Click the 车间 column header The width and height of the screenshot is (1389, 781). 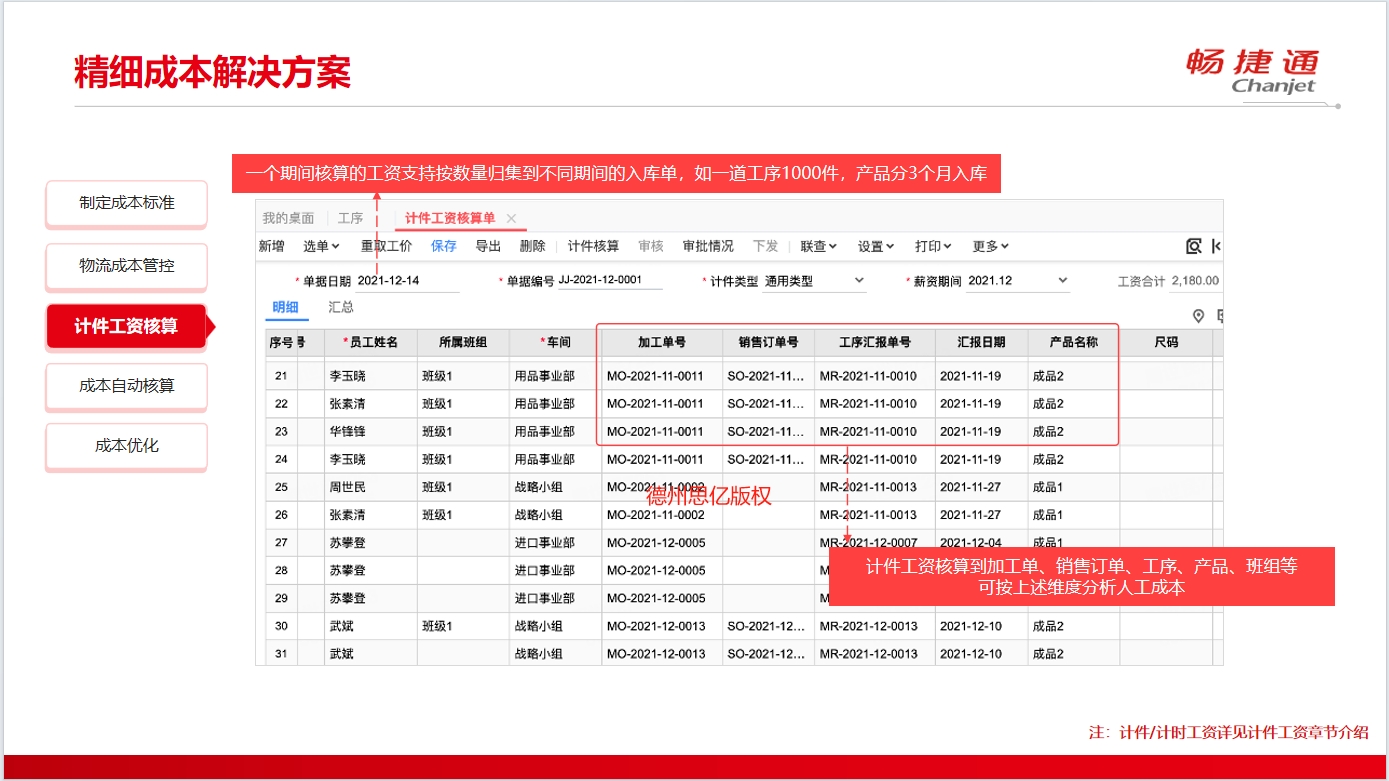[556, 343]
